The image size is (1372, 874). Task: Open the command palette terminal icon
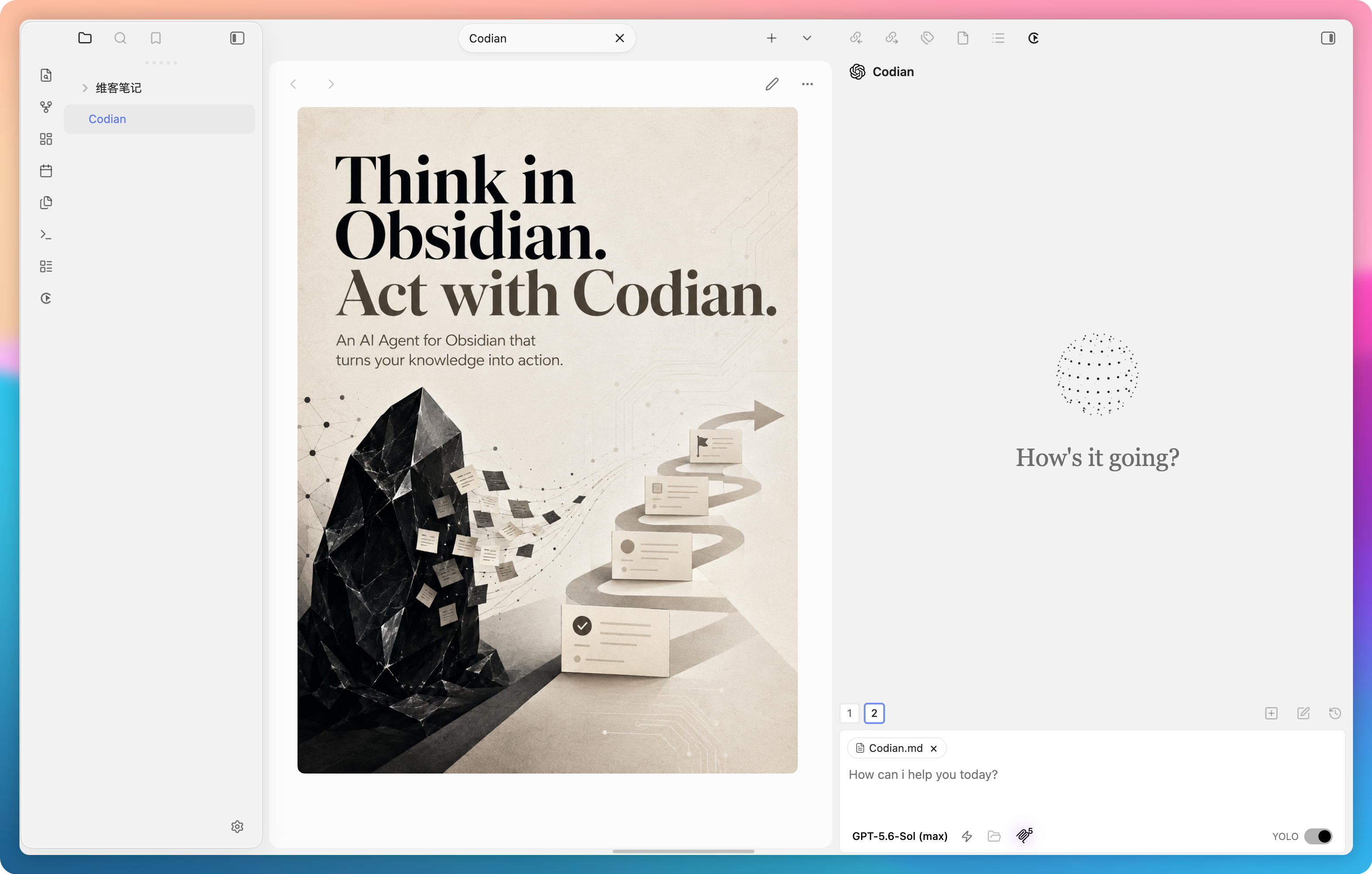tap(46, 235)
